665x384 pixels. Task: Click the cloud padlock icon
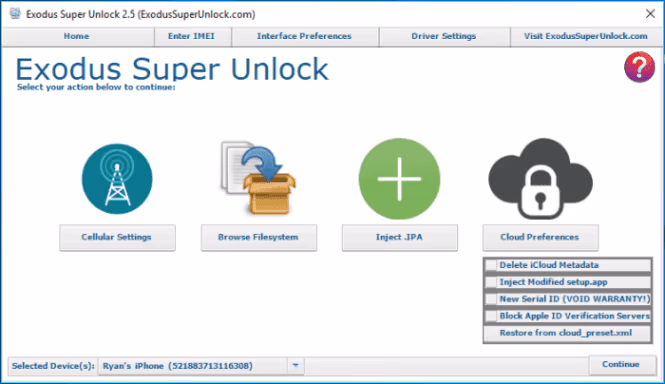point(540,178)
